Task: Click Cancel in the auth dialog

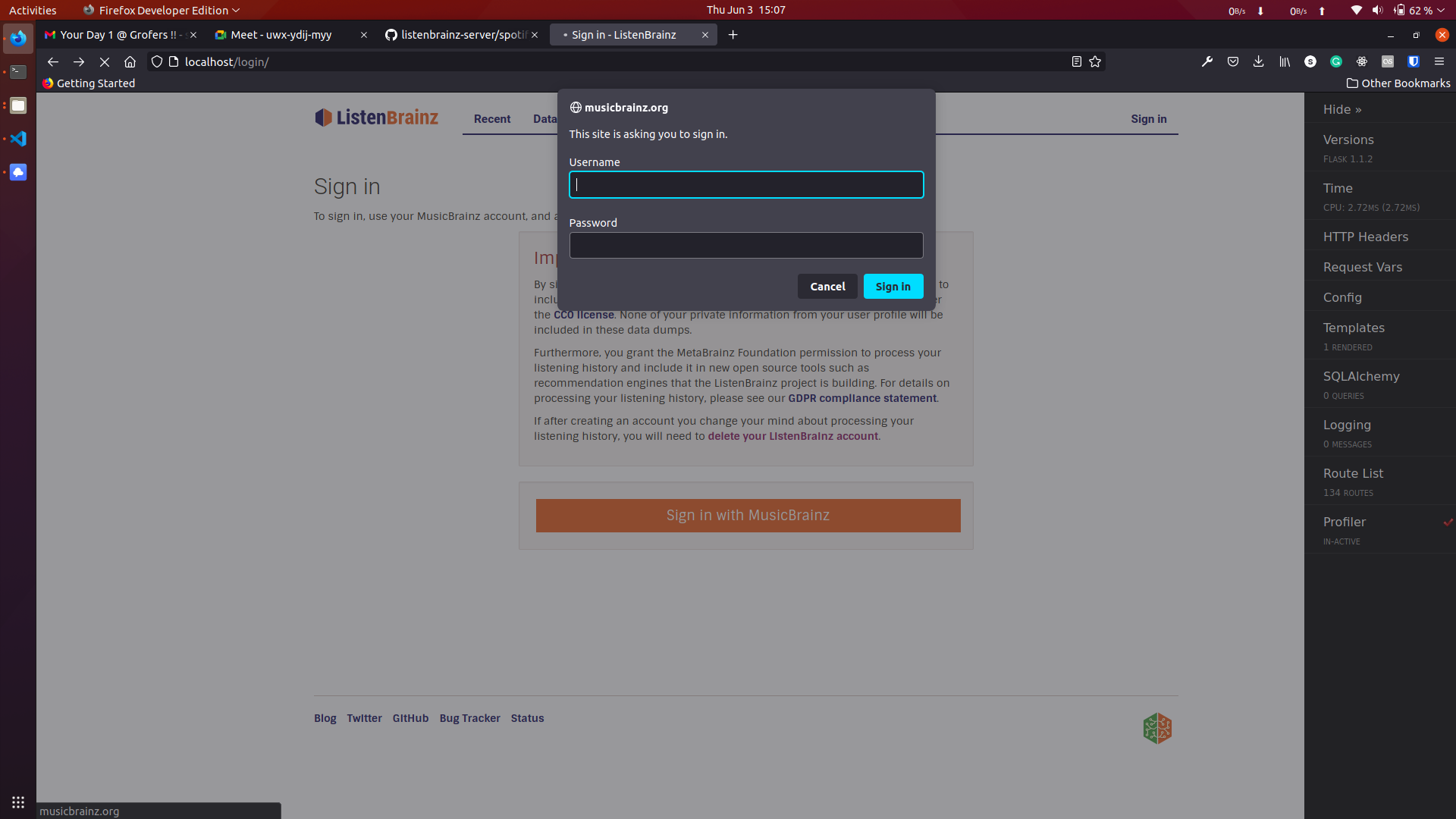Action: pos(827,287)
